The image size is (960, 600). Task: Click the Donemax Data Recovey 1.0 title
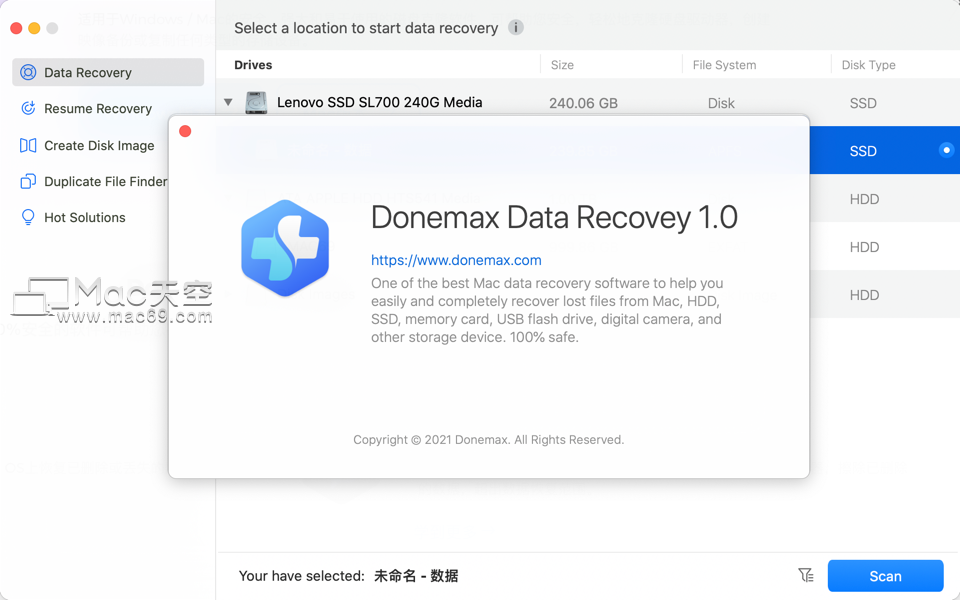coord(554,217)
